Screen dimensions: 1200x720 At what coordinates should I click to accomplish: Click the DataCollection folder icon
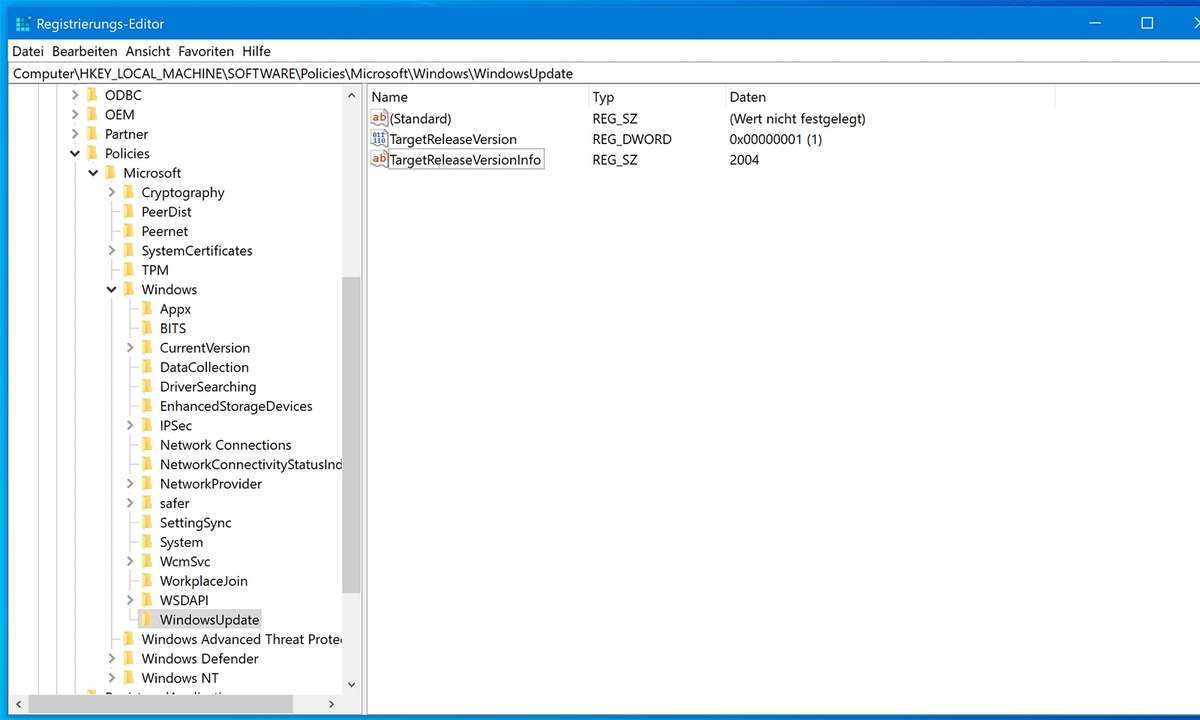pos(147,367)
